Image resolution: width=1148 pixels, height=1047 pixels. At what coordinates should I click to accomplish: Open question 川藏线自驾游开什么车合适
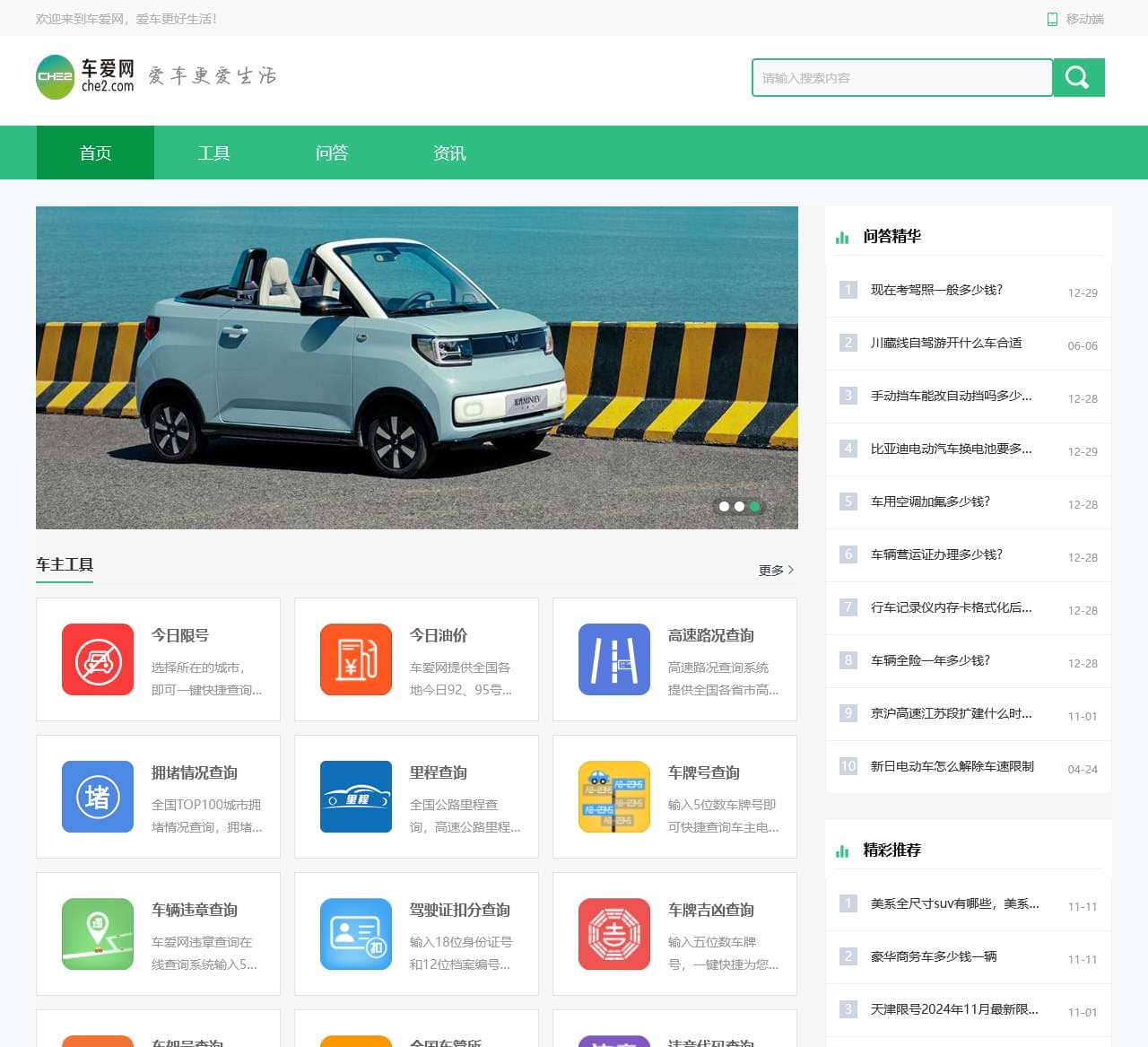946,343
